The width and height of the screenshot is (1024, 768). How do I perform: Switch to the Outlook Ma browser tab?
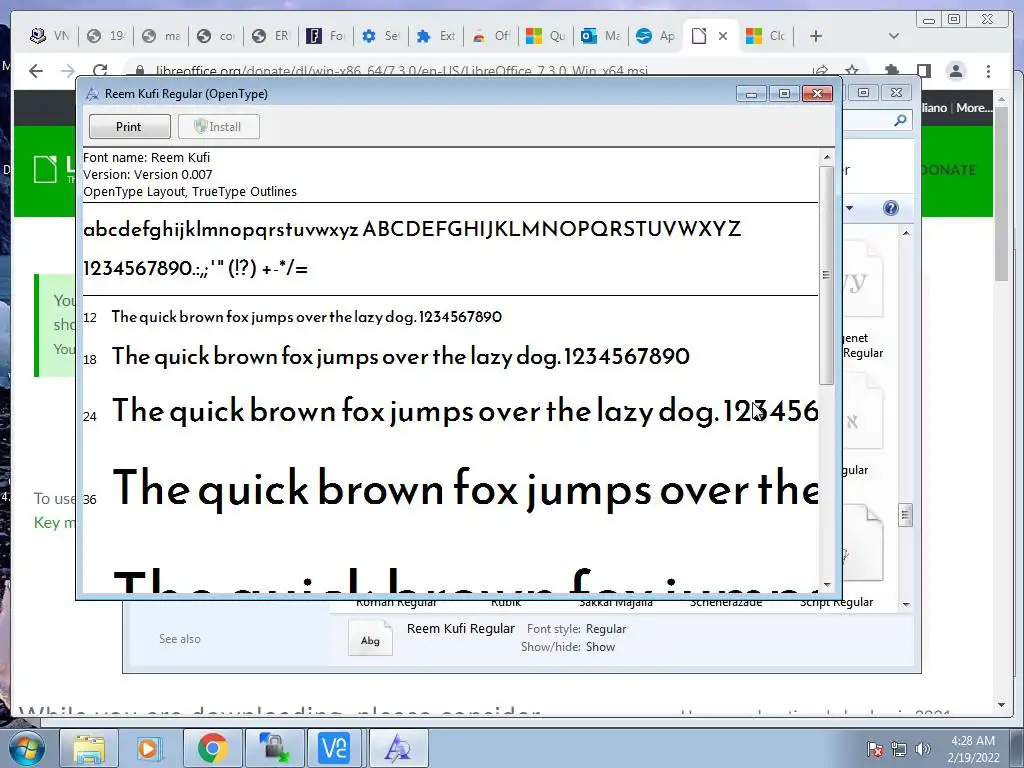[x=600, y=36]
